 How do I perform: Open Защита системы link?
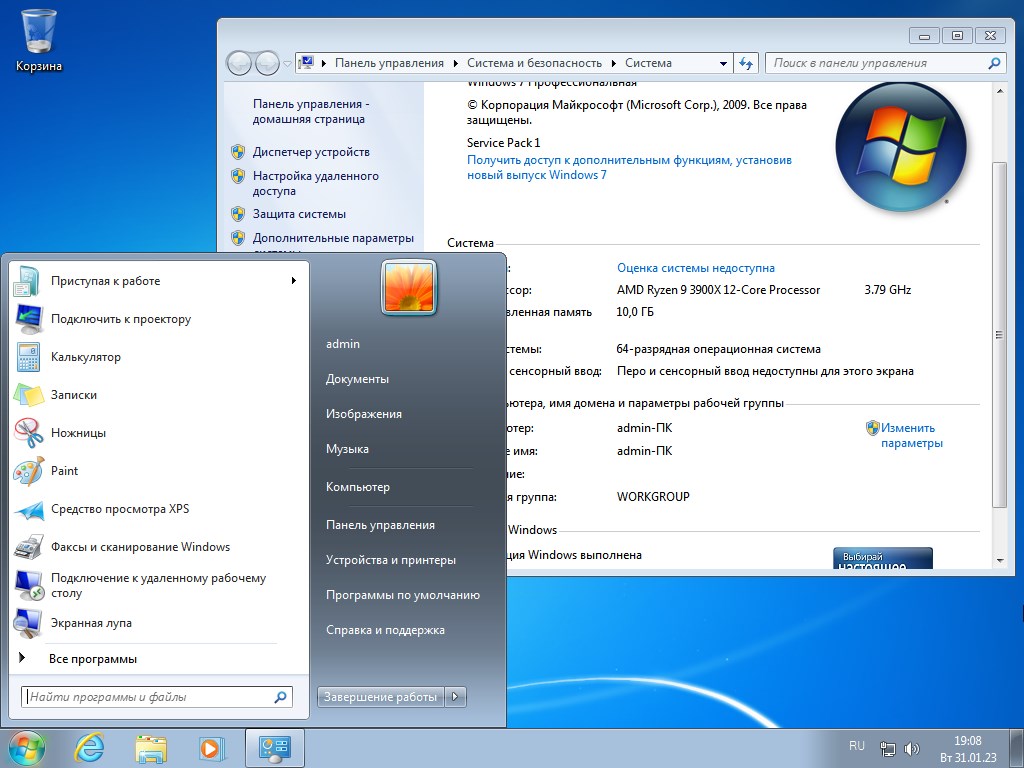pos(299,214)
